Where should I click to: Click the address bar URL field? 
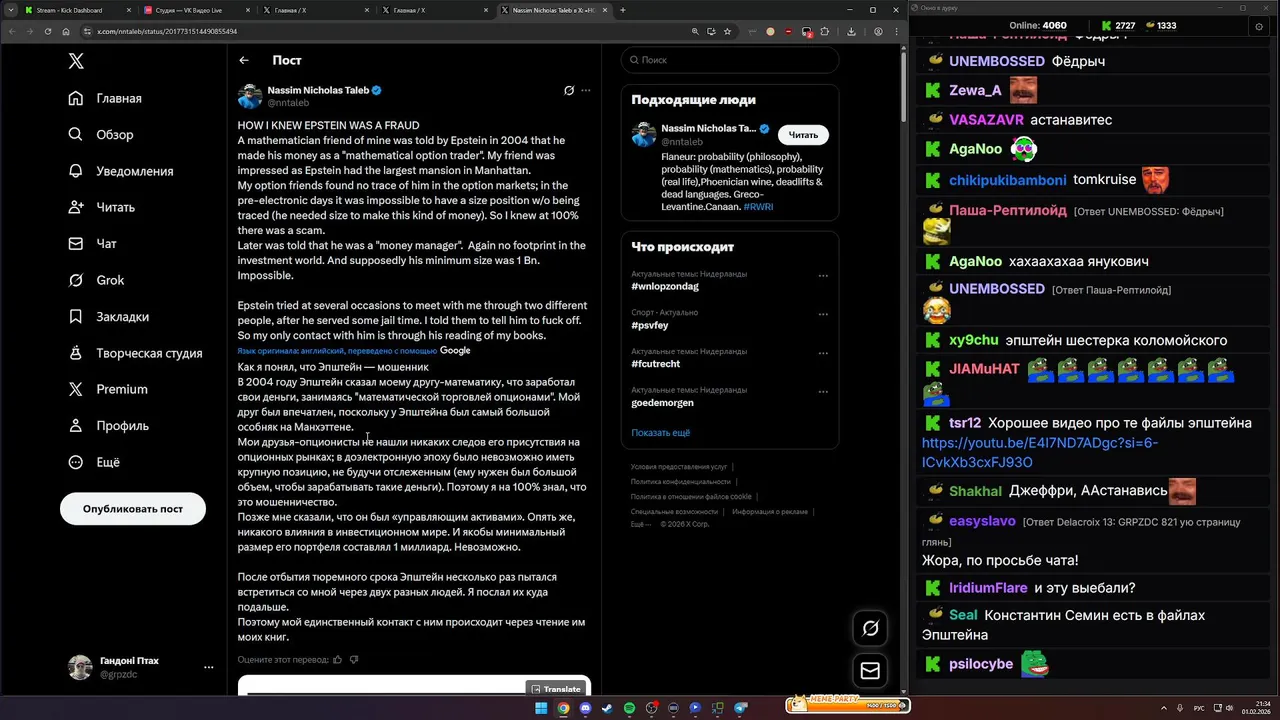[x=380, y=31]
